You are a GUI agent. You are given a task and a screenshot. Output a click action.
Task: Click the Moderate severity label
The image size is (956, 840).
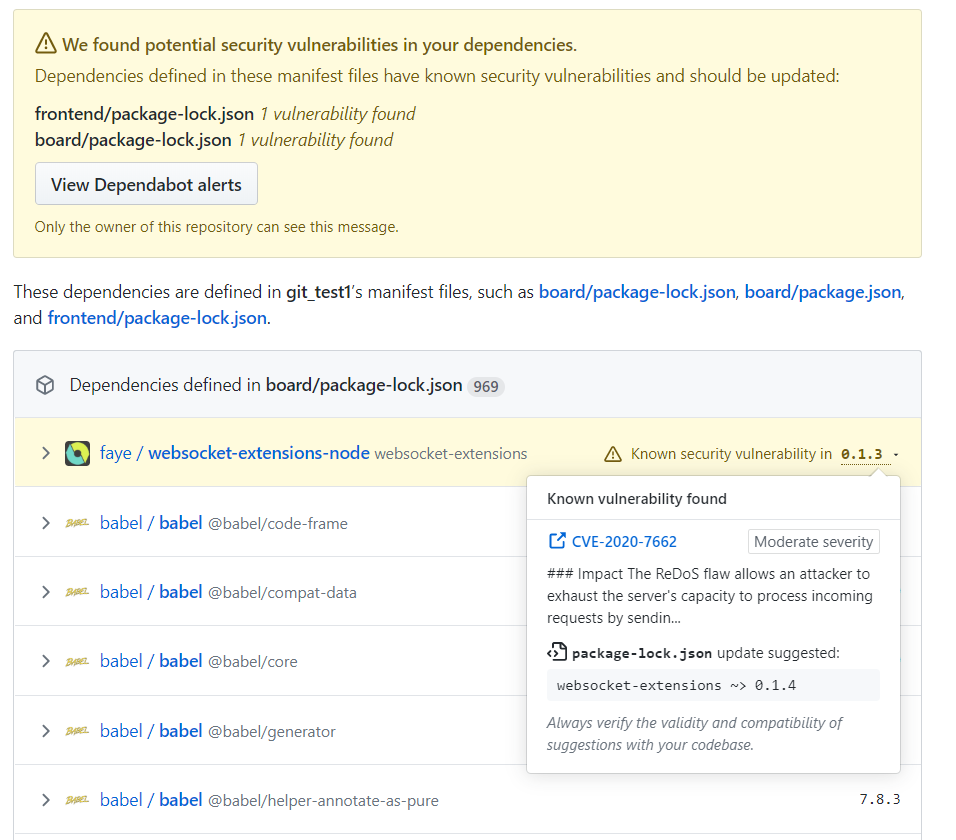click(814, 542)
